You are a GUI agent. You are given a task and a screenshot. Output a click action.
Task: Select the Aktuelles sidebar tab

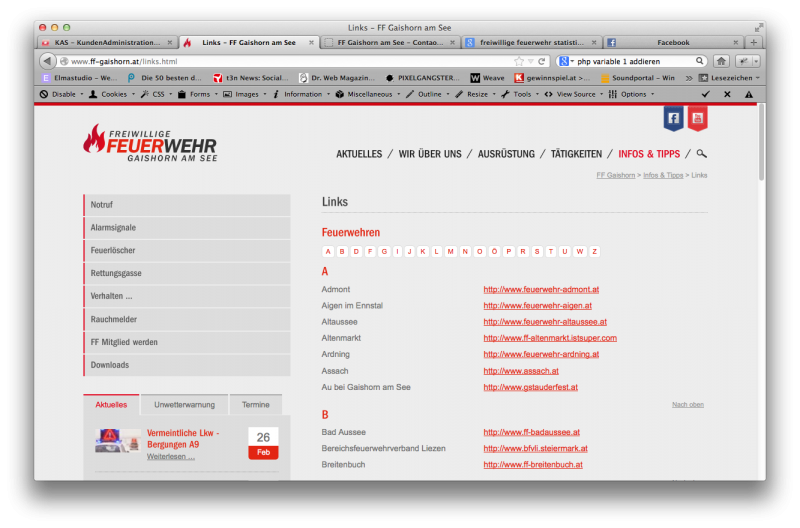(x=111, y=405)
